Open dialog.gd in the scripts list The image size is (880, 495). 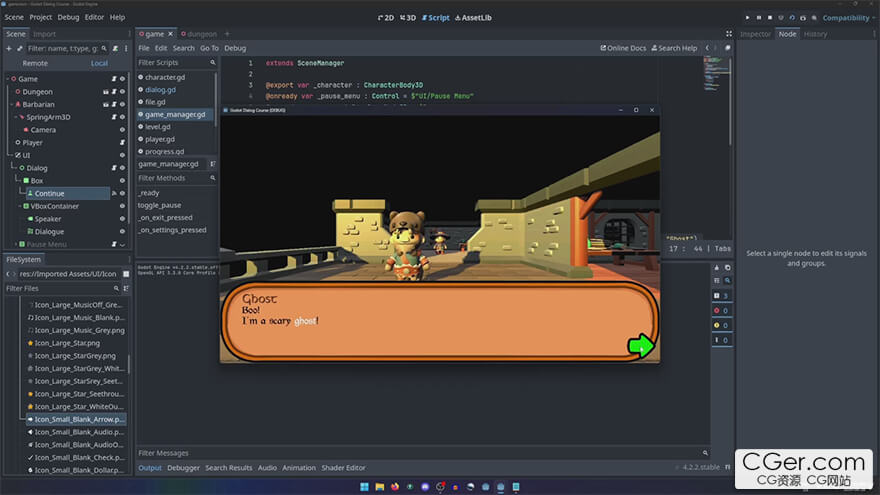tap(160, 89)
